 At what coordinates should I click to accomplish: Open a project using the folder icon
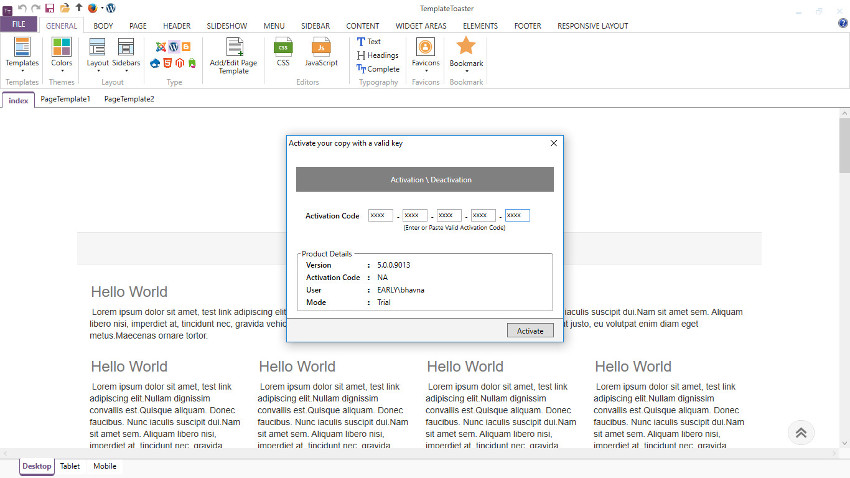tap(65, 8)
